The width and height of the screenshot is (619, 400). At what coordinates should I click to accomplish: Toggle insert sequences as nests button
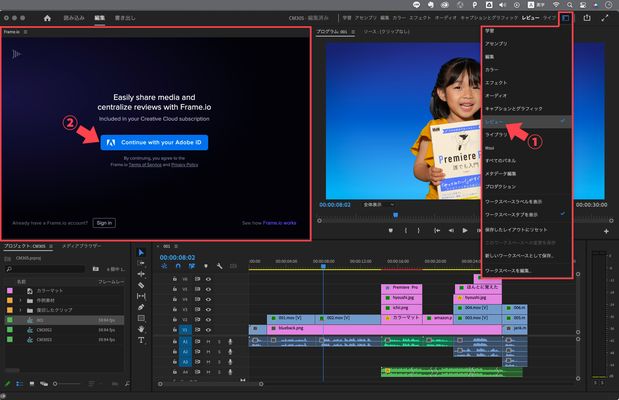(164, 266)
